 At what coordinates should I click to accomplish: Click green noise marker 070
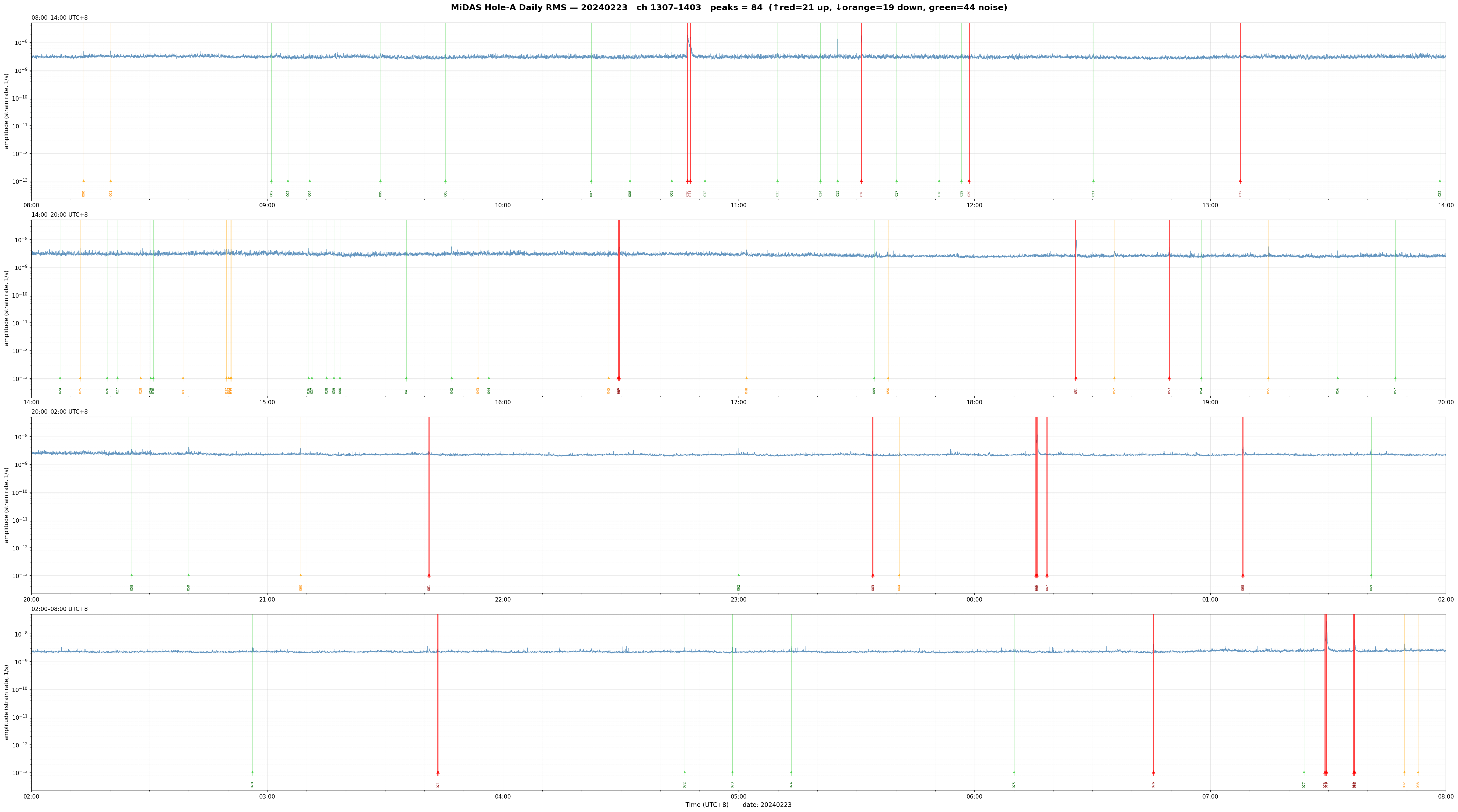pos(252,772)
